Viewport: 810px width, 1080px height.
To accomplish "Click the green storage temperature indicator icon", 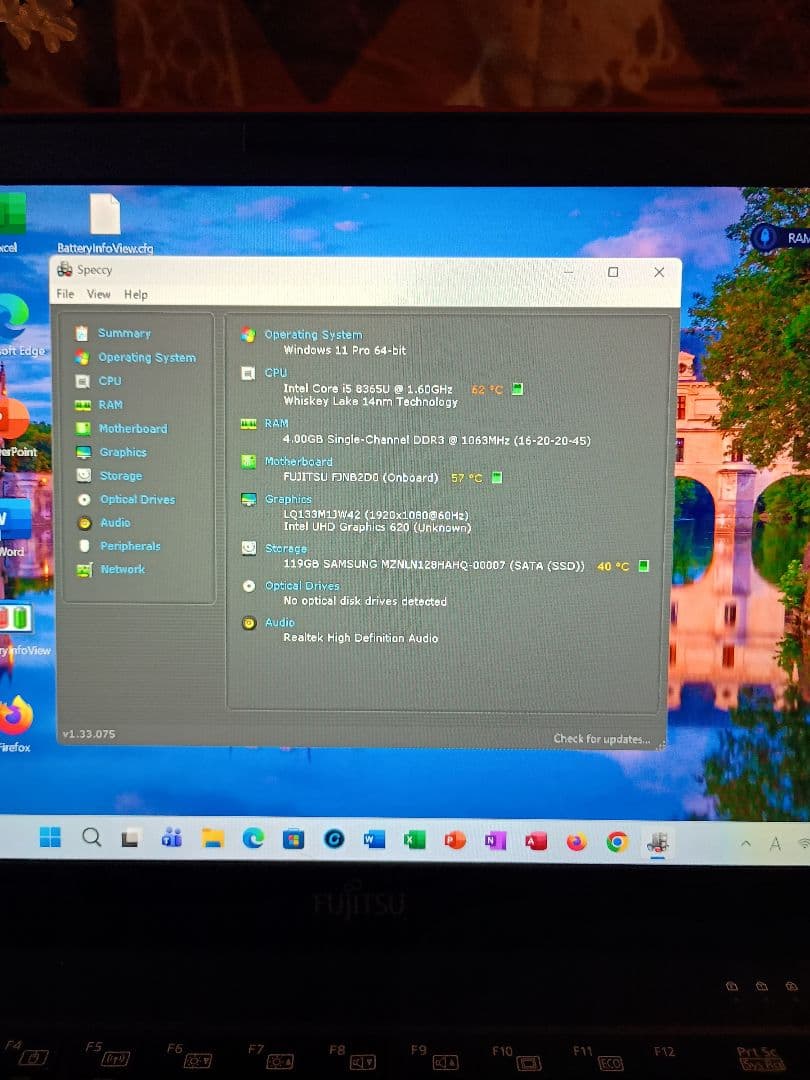I will [x=644, y=565].
